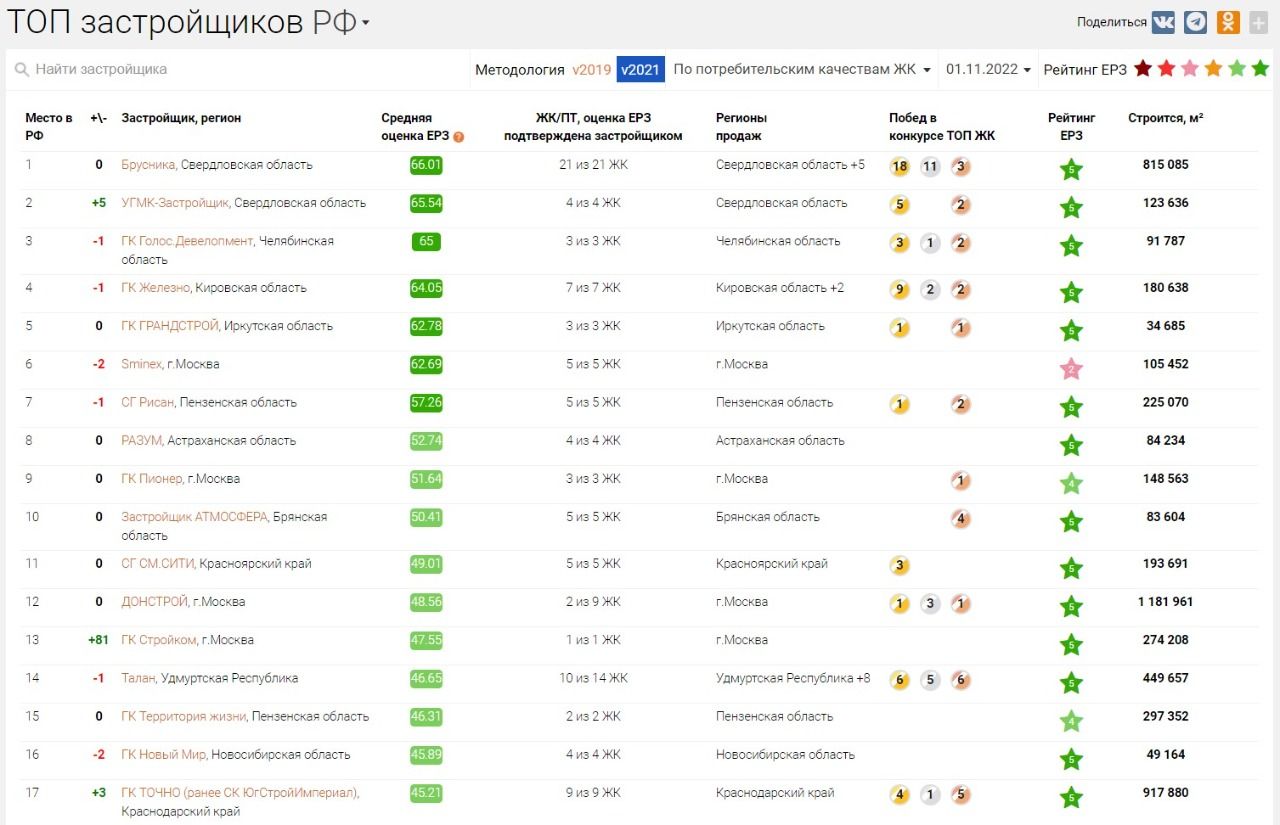Filter by the orange star rating
This screenshot has width=1280, height=825.
click(1213, 69)
